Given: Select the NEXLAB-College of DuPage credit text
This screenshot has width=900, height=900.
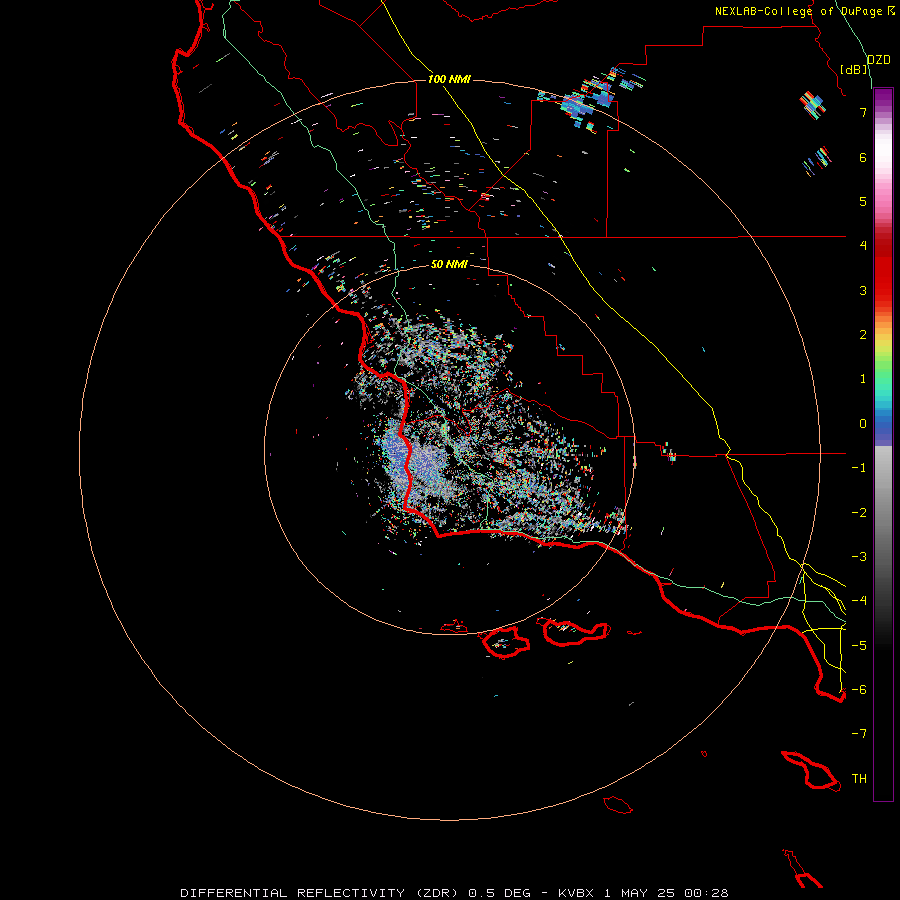Looking at the screenshot, I should tap(801, 11).
